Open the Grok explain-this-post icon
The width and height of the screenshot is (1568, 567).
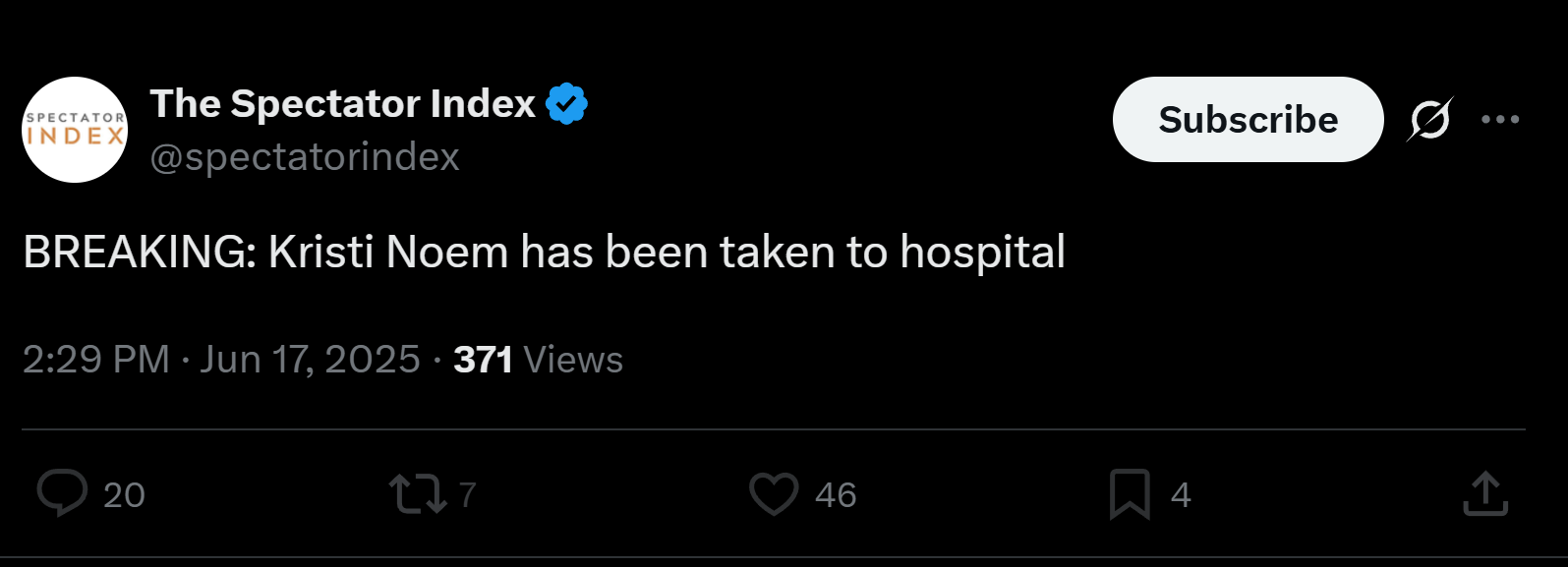click(x=1429, y=120)
